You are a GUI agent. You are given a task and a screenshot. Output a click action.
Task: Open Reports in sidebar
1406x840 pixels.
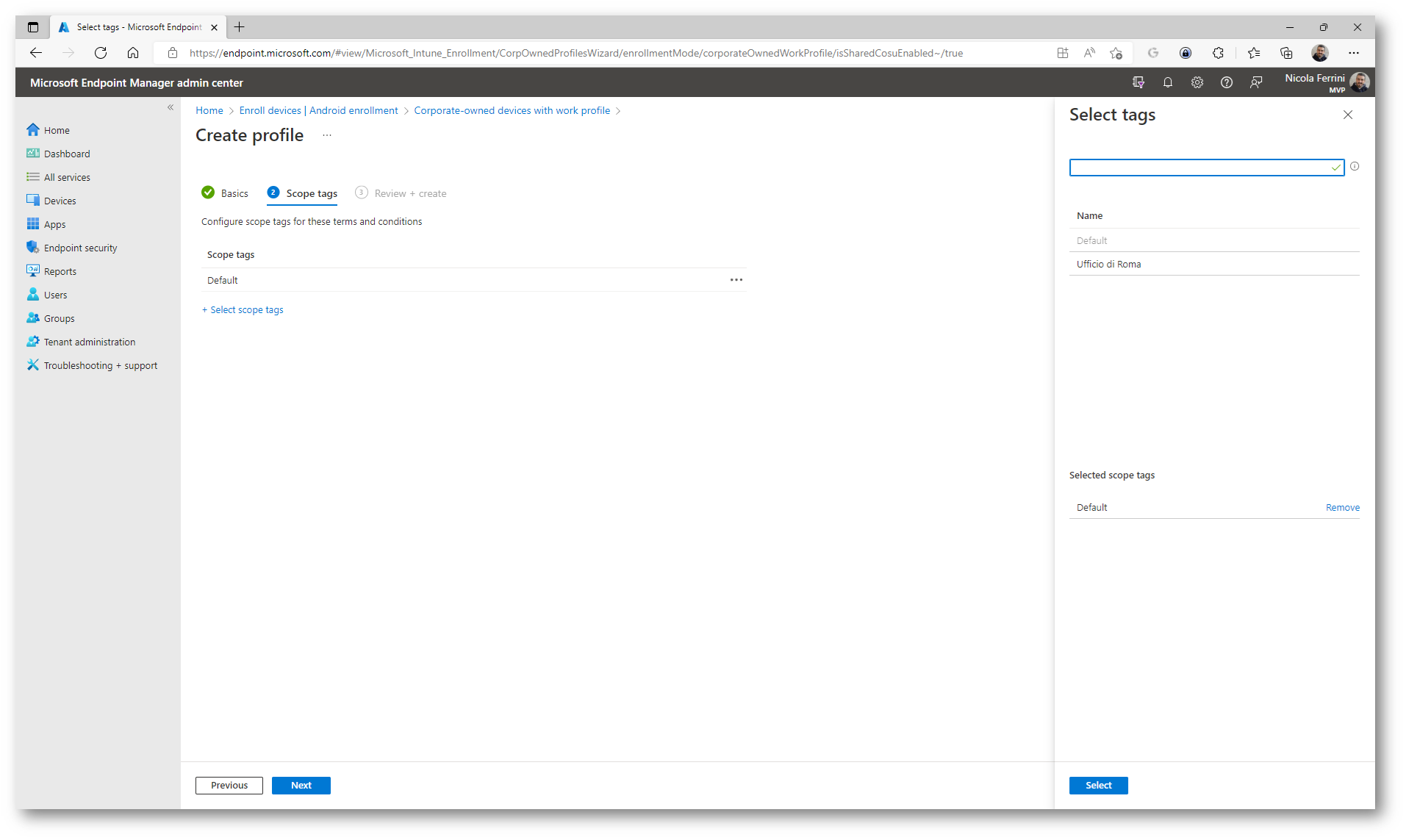[x=51, y=271]
